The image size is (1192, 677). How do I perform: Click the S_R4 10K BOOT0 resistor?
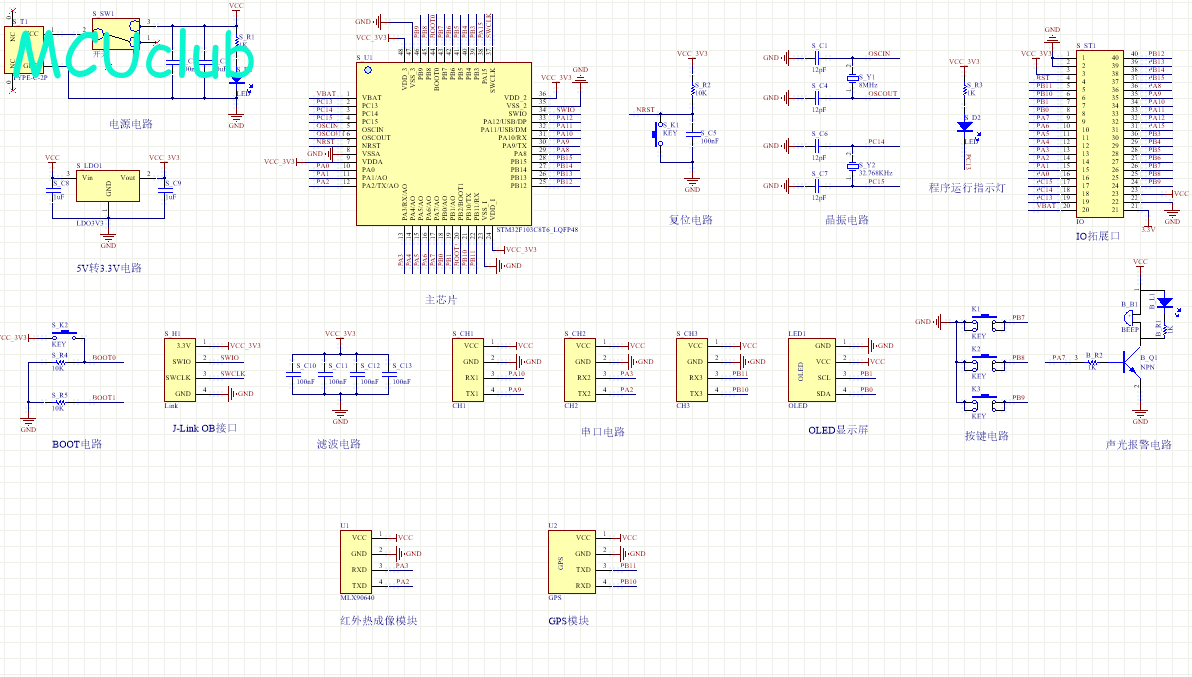tap(60, 362)
